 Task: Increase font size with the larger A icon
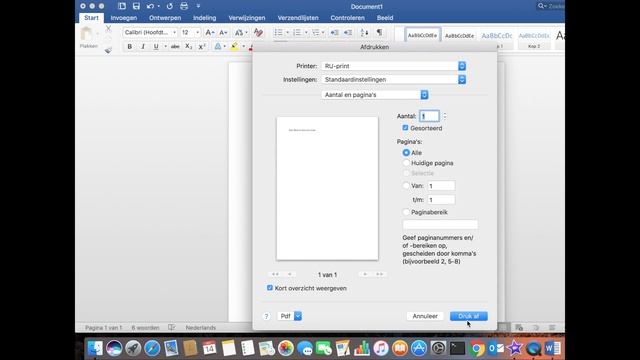[209, 32]
